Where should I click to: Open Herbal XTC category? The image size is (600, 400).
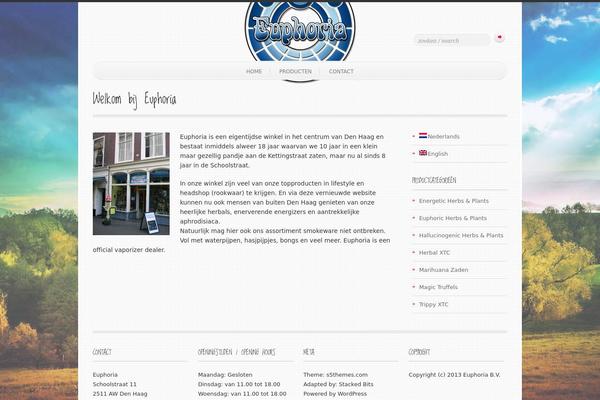[x=434, y=253]
